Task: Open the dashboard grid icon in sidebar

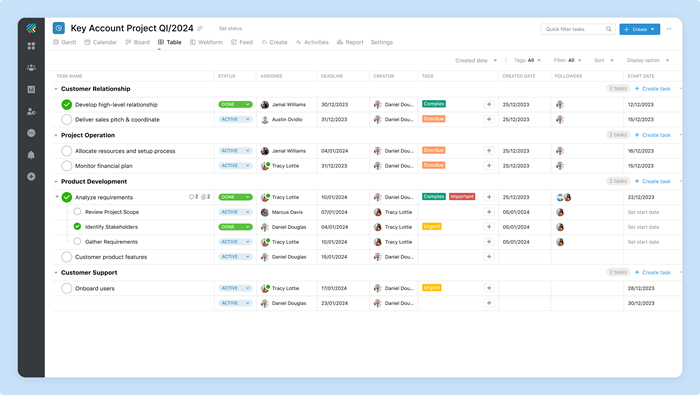Action: [x=31, y=46]
